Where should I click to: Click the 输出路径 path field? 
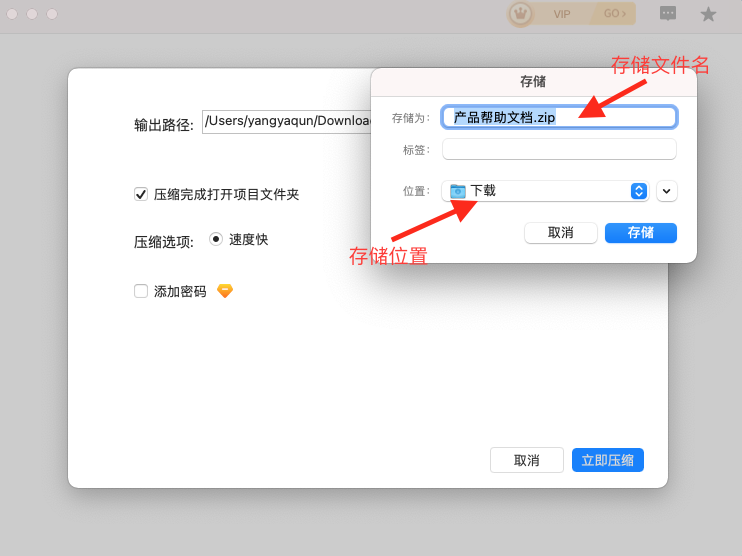[x=286, y=122]
